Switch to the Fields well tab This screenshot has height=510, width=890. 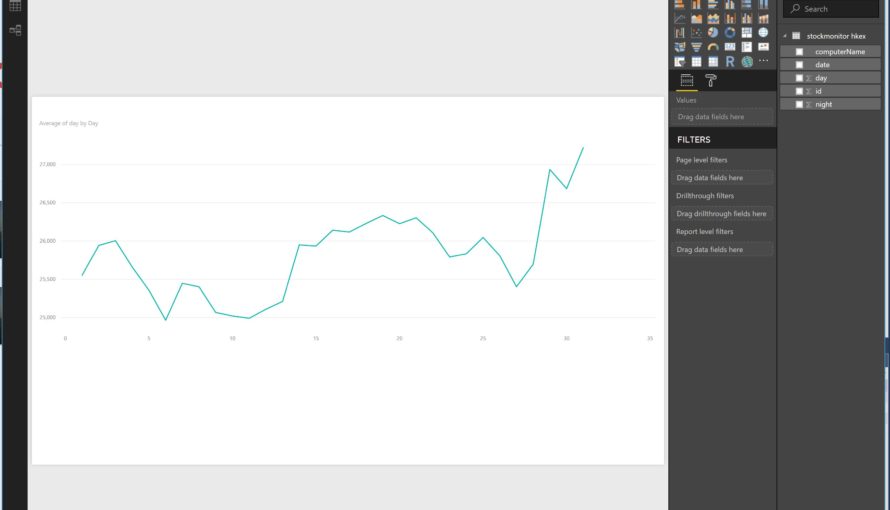point(687,81)
